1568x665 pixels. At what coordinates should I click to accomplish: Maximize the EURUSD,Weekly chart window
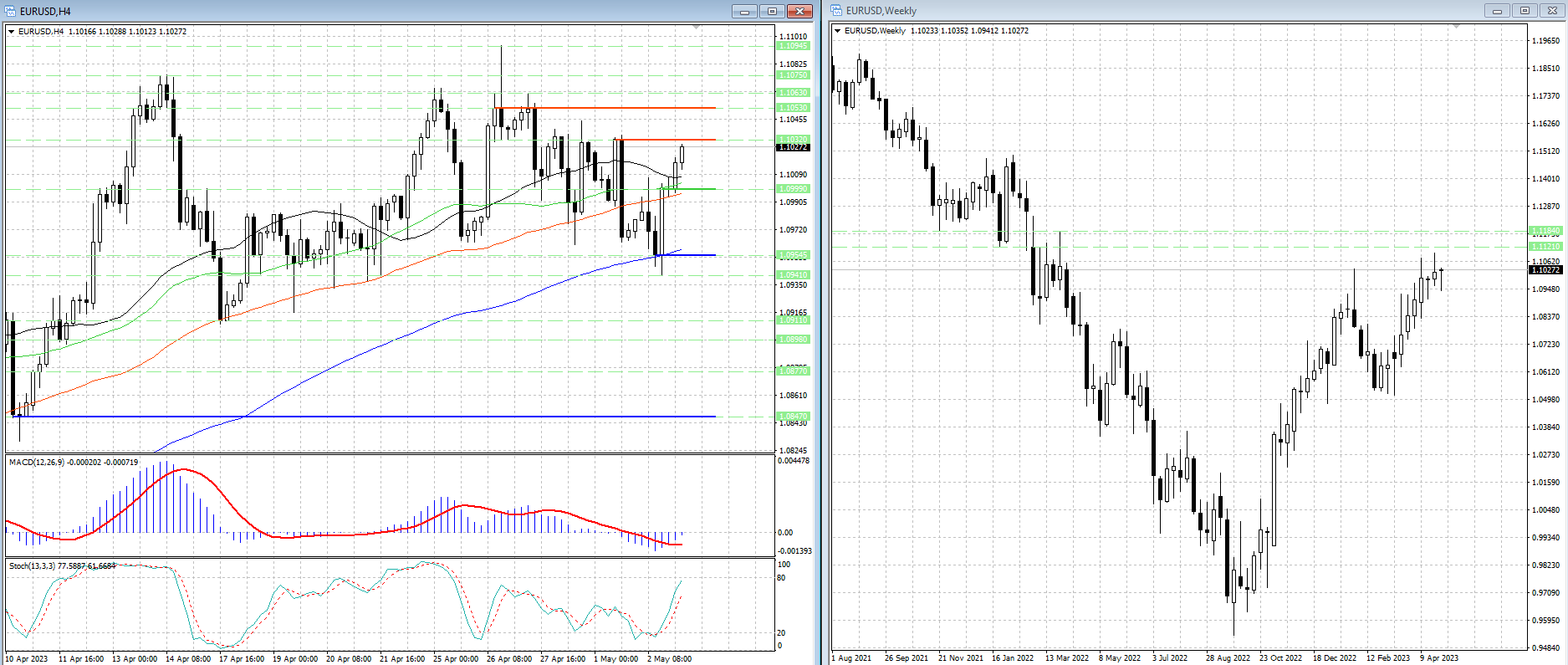click(1525, 11)
